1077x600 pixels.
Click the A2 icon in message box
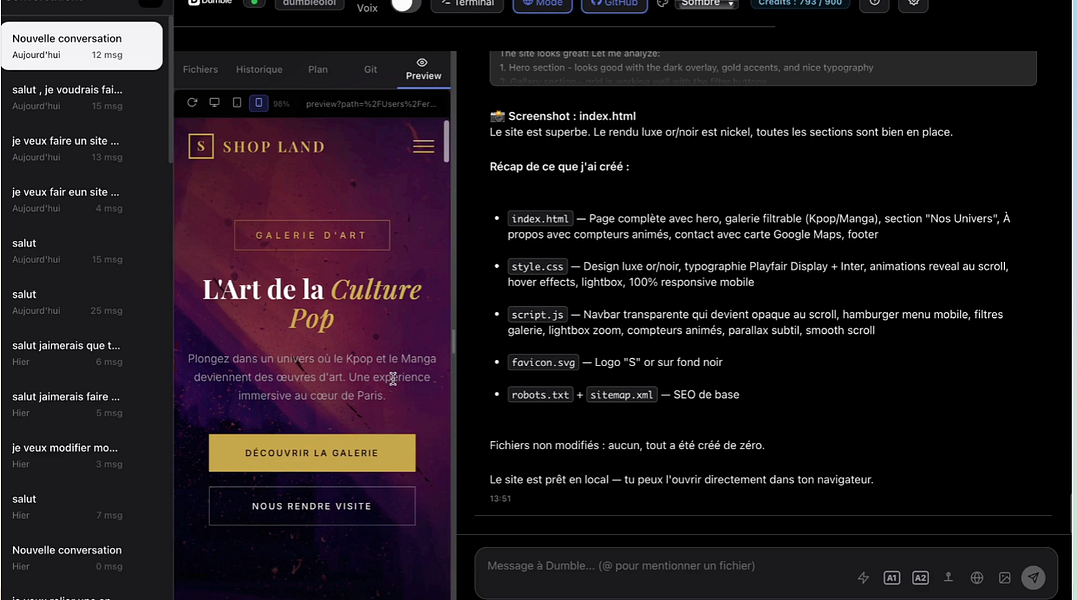pyautogui.click(x=920, y=578)
